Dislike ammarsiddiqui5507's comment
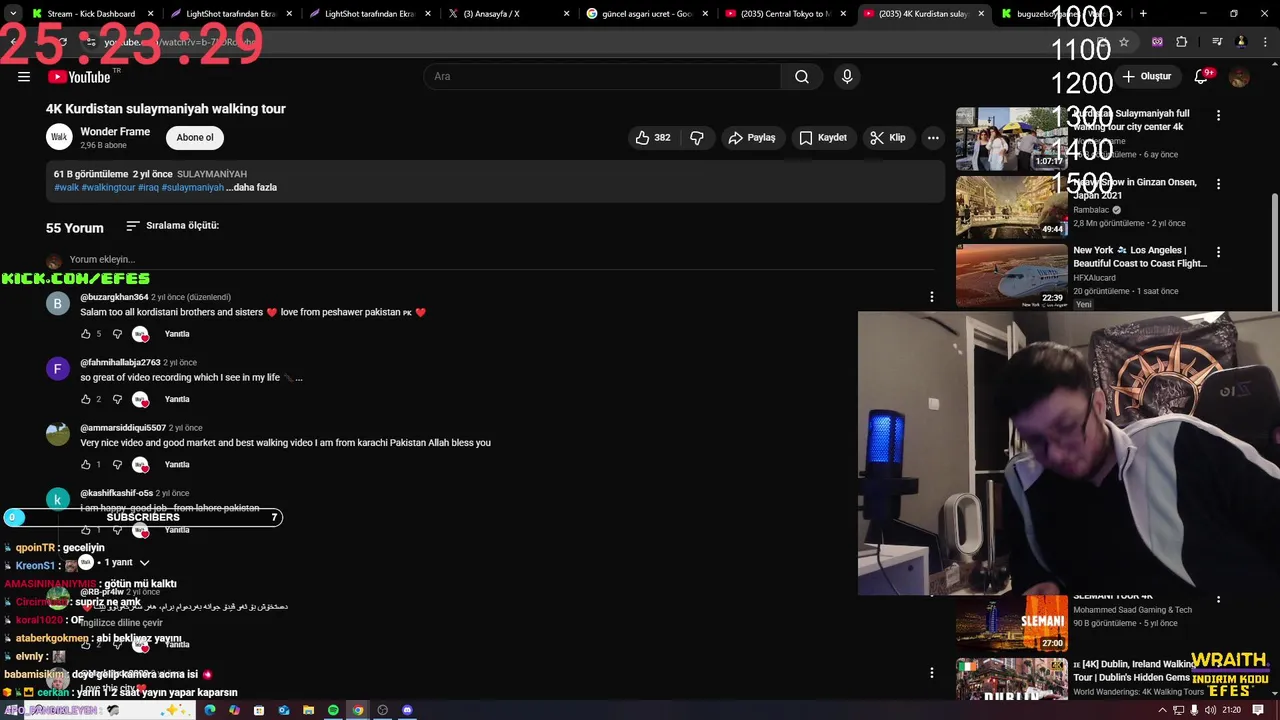This screenshot has width=1280, height=720. click(117, 464)
